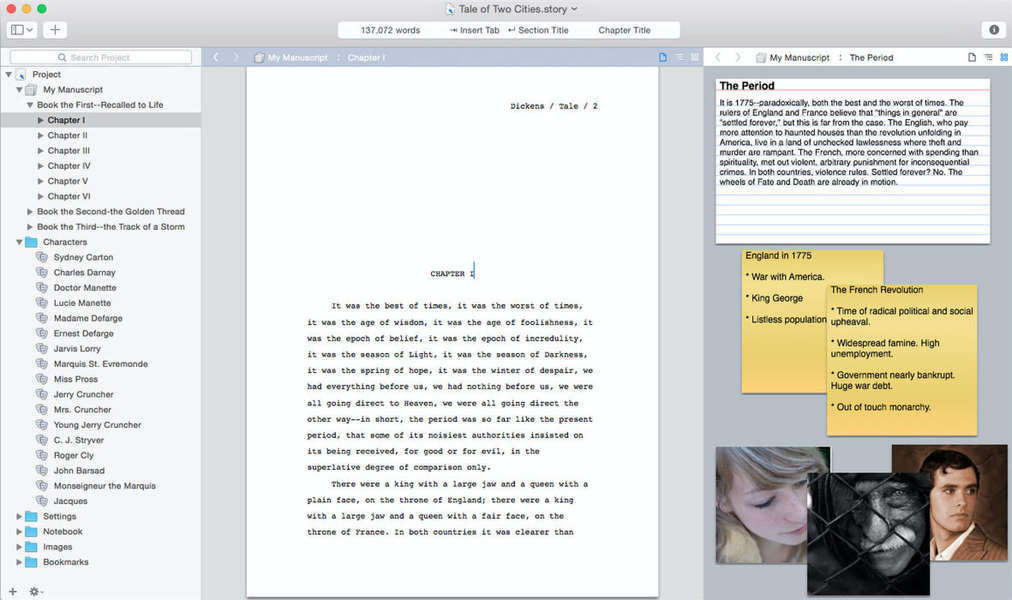Select the French Revolution sticky note
Image resolution: width=1012 pixels, height=600 pixels.
(902, 360)
